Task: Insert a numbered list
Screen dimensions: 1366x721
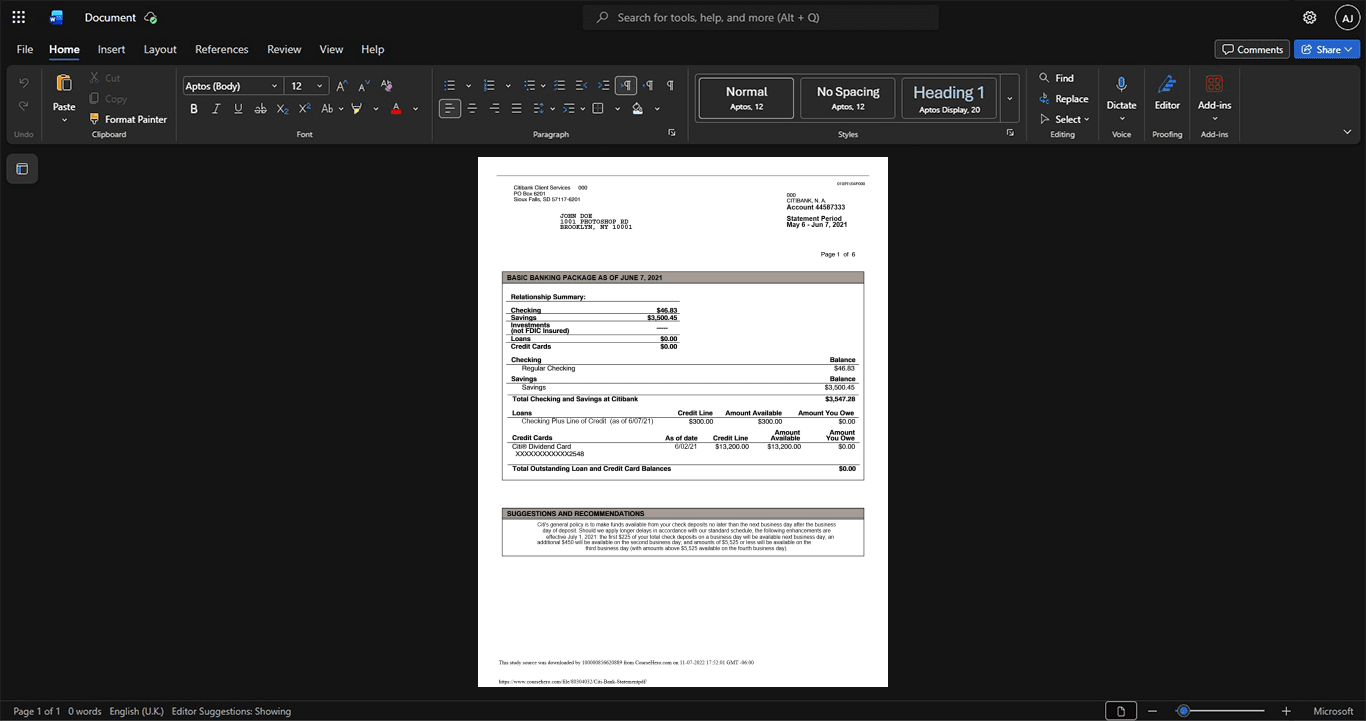Action: (489, 86)
